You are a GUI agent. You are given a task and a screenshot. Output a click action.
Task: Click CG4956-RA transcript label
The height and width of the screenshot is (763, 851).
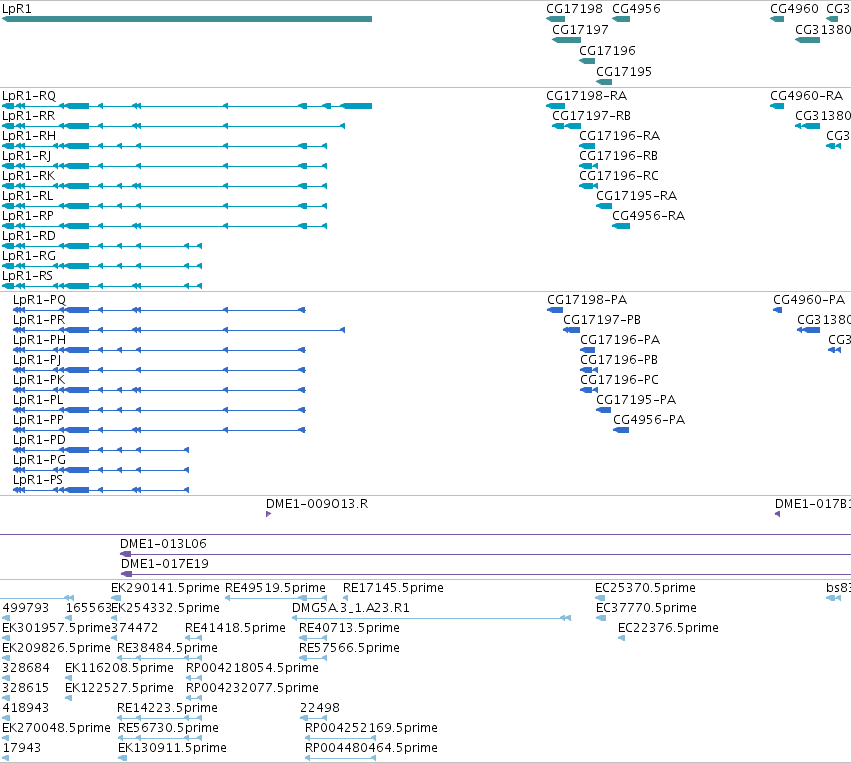click(x=649, y=216)
